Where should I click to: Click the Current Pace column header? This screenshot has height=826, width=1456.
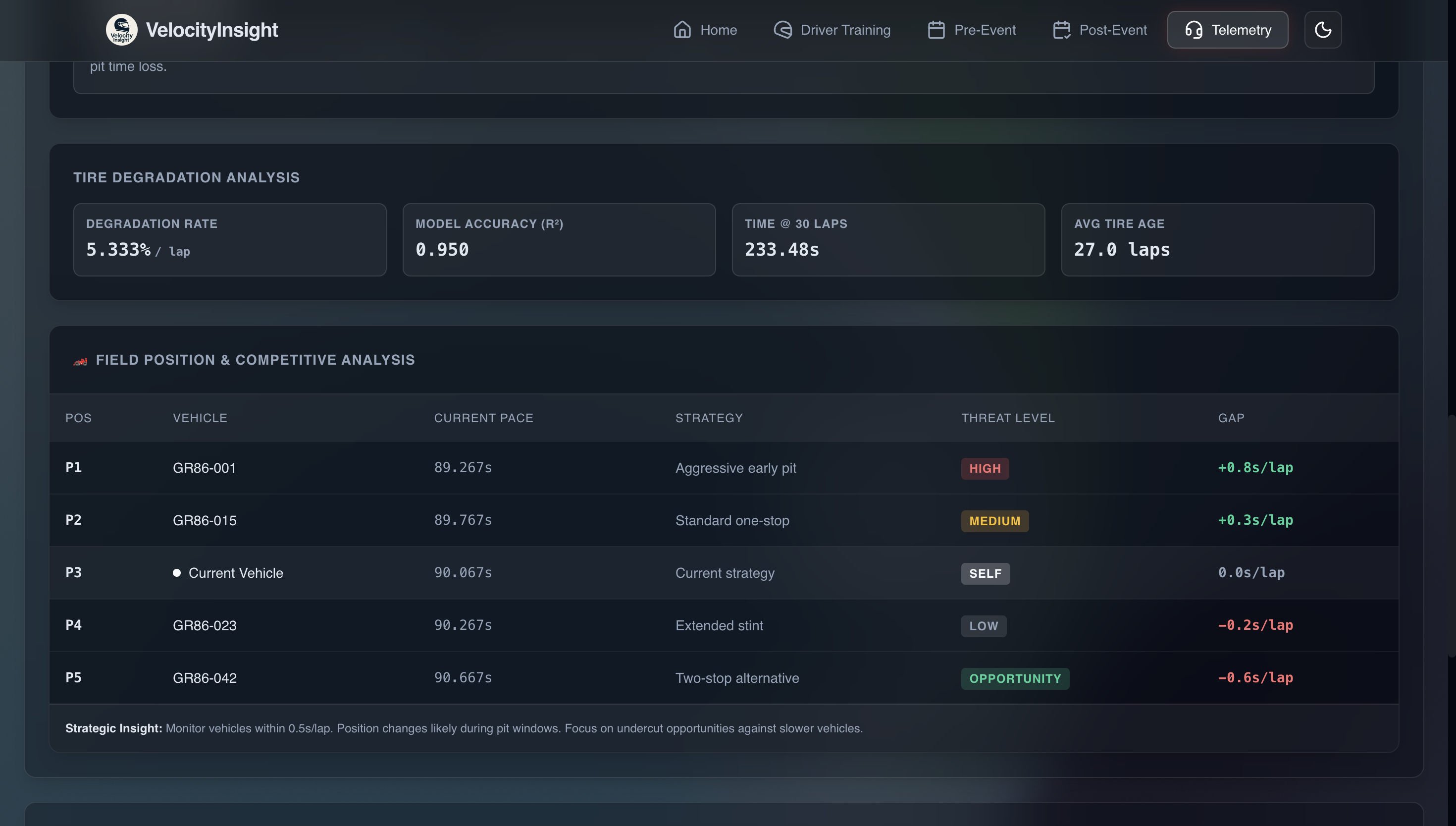(484, 418)
